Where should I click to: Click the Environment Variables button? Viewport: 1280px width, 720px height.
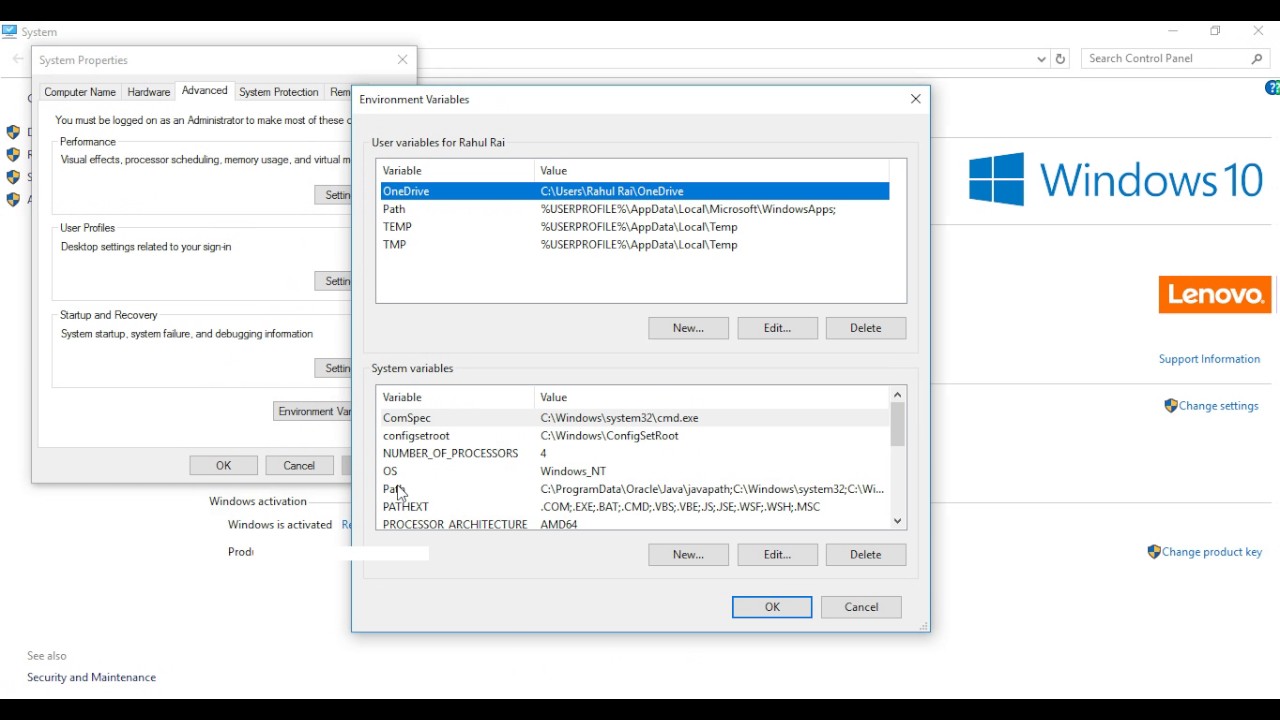pos(312,411)
